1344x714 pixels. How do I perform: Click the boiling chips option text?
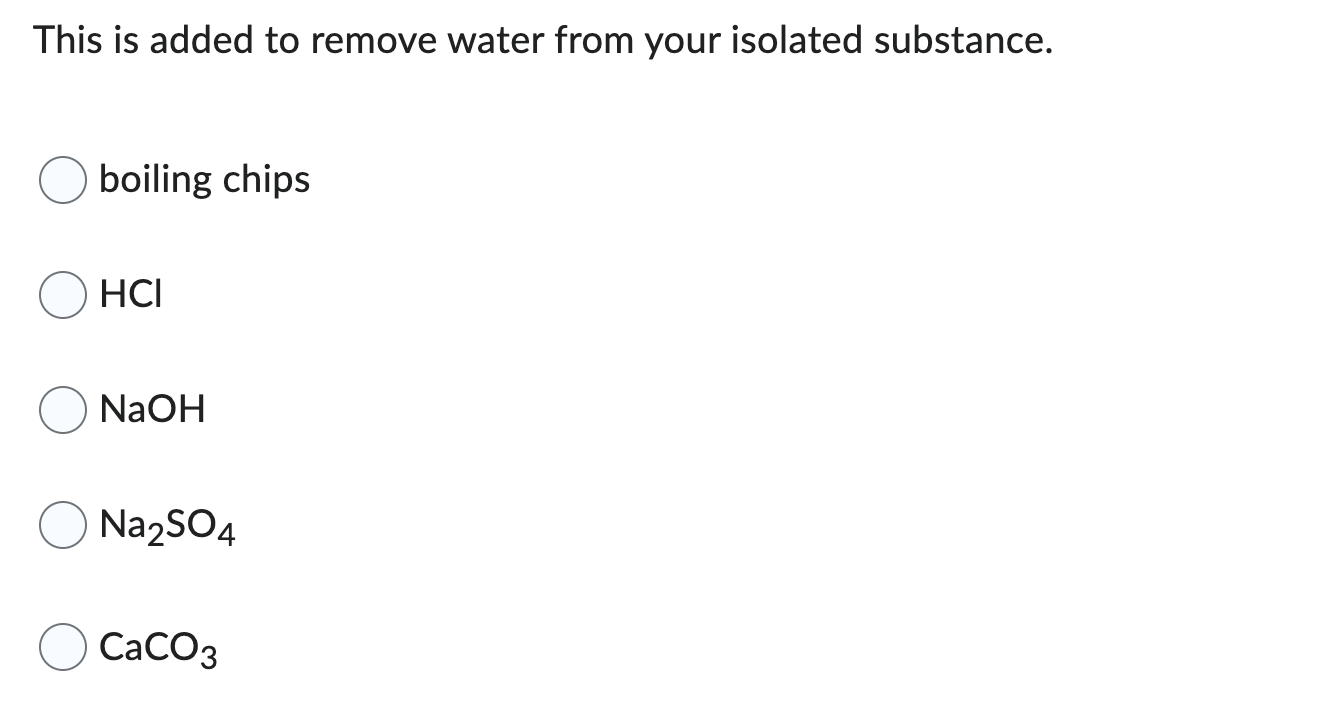pos(203,181)
